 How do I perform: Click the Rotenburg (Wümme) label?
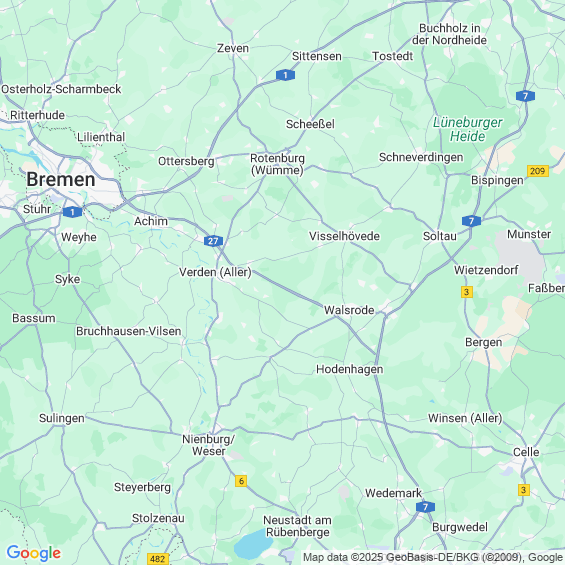[x=277, y=164]
